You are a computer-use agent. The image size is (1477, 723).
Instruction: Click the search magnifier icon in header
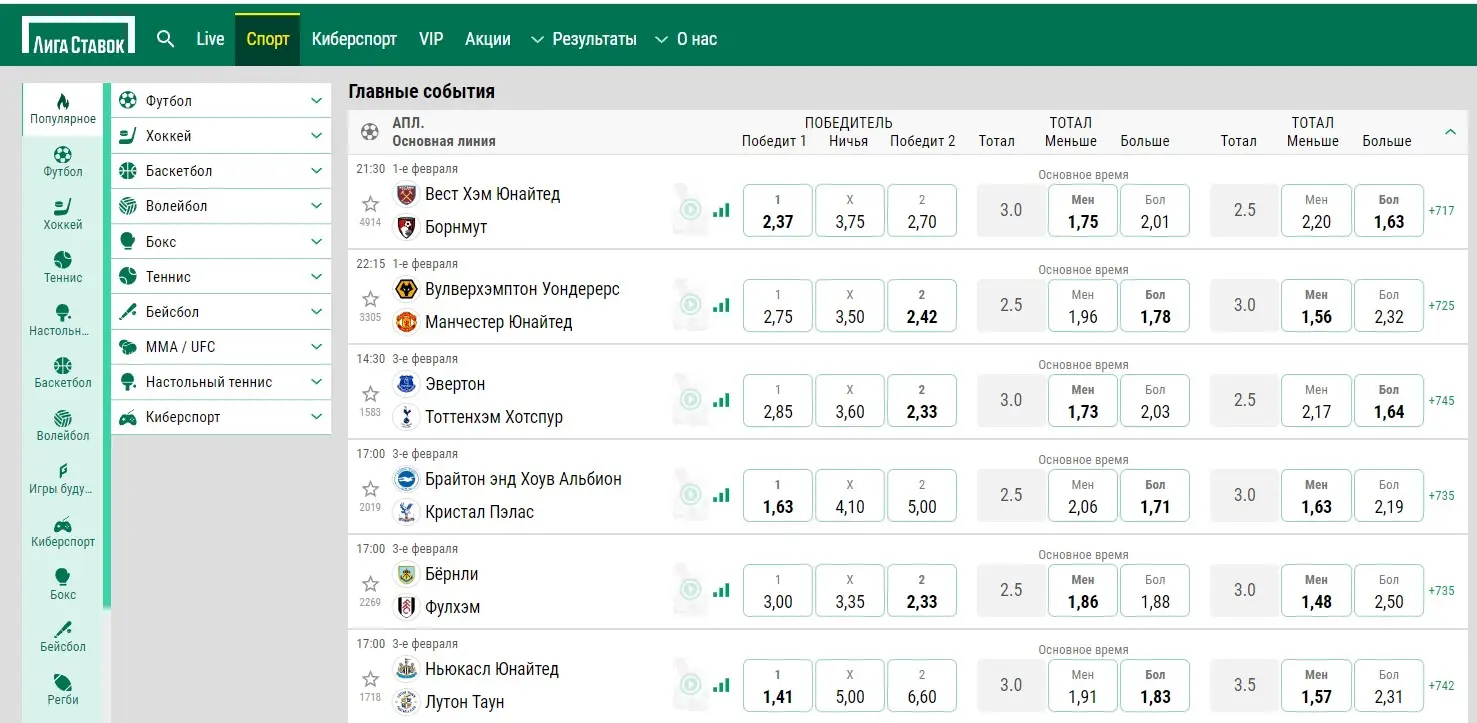tap(166, 39)
